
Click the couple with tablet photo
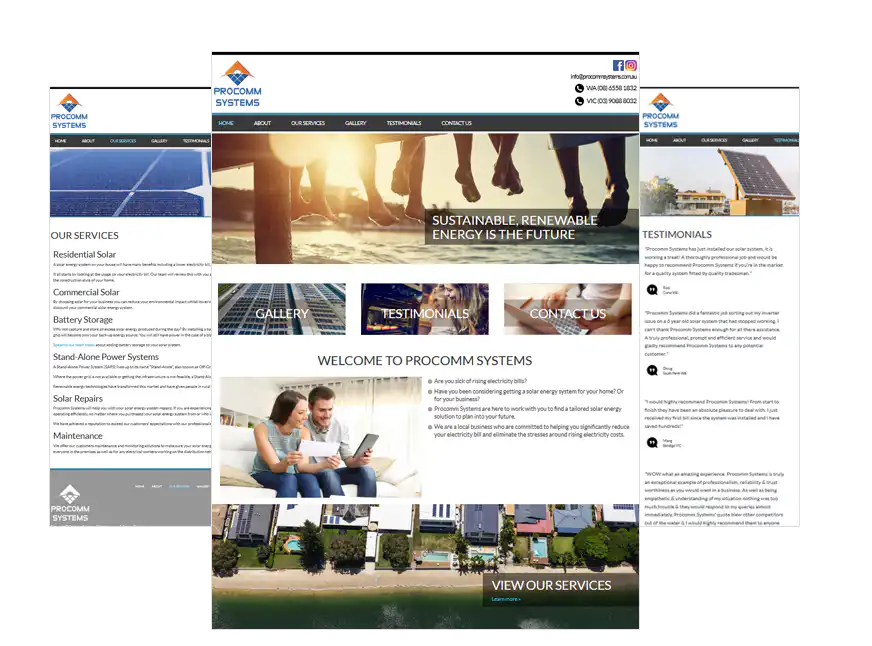pyautogui.click(x=321, y=437)
